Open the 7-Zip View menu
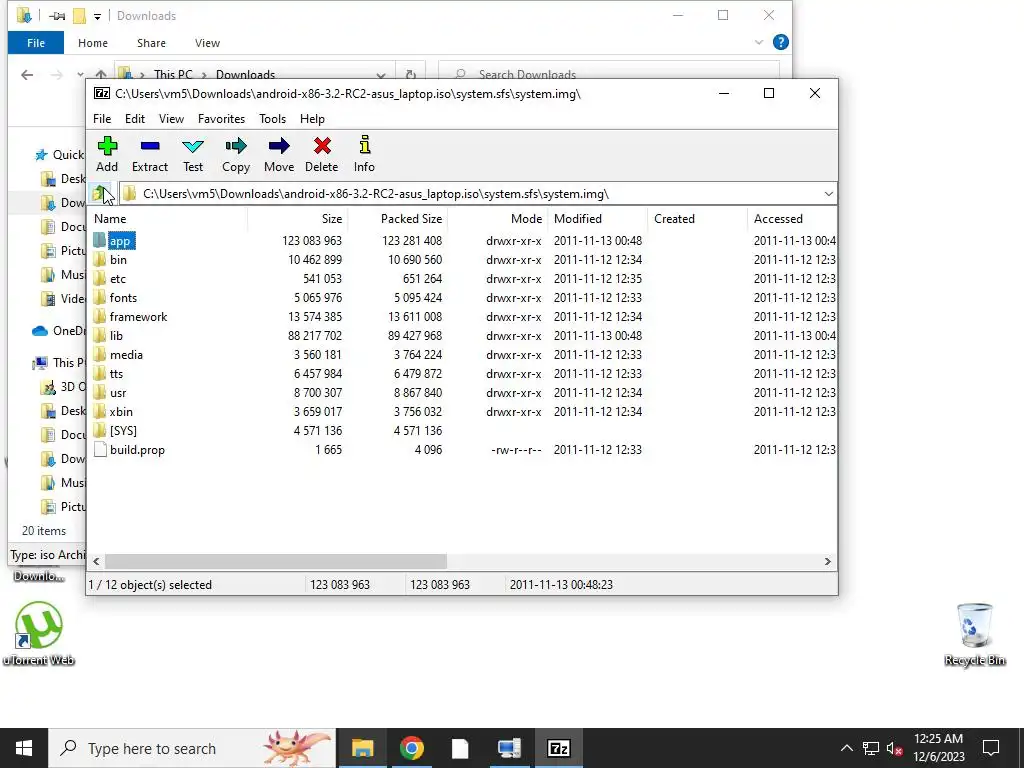 (171, 119)
